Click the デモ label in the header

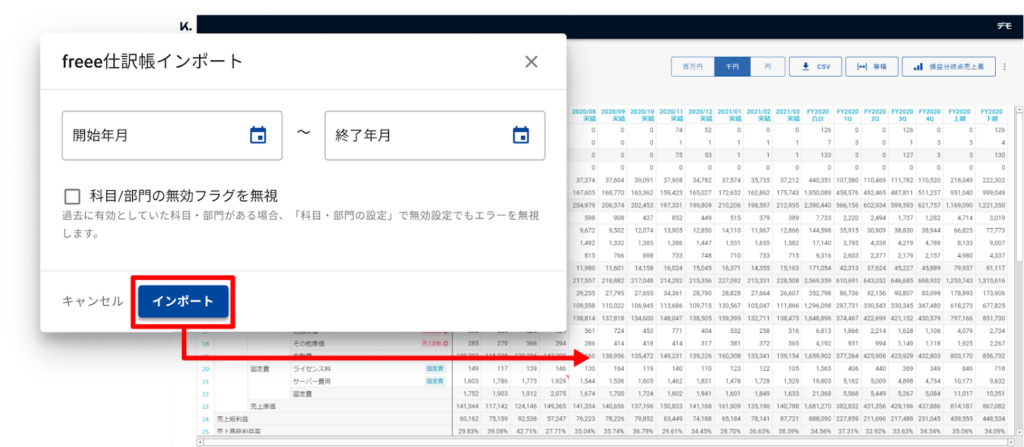pos(1004,25)
